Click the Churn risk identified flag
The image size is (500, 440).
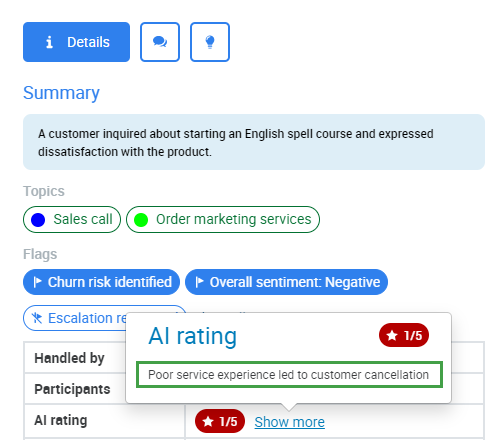click(x=101, y=282)
